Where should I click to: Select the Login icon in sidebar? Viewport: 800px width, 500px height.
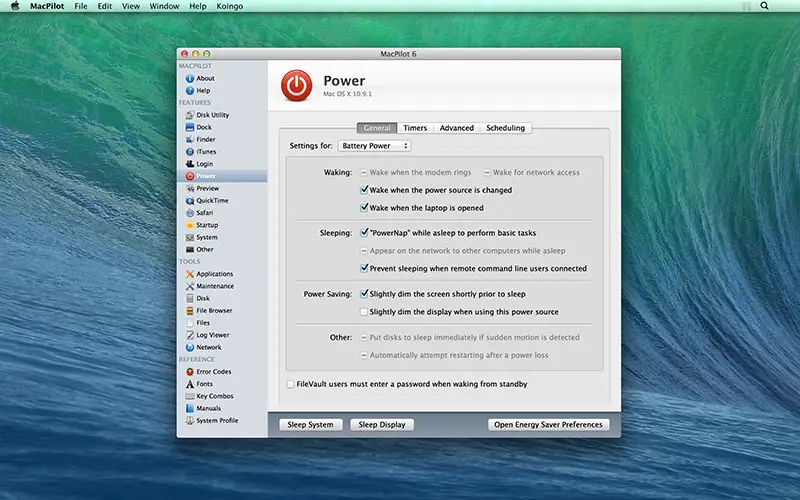point(190,164)
